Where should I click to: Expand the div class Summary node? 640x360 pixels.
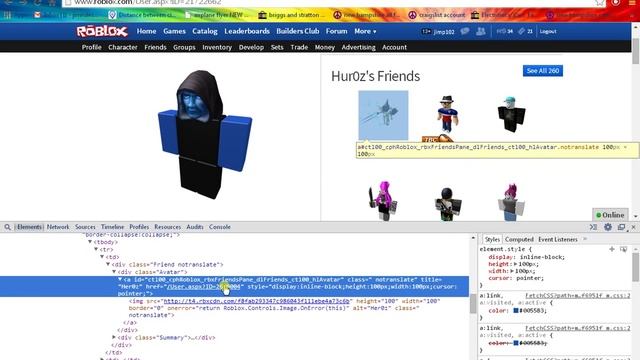point(114,338)
